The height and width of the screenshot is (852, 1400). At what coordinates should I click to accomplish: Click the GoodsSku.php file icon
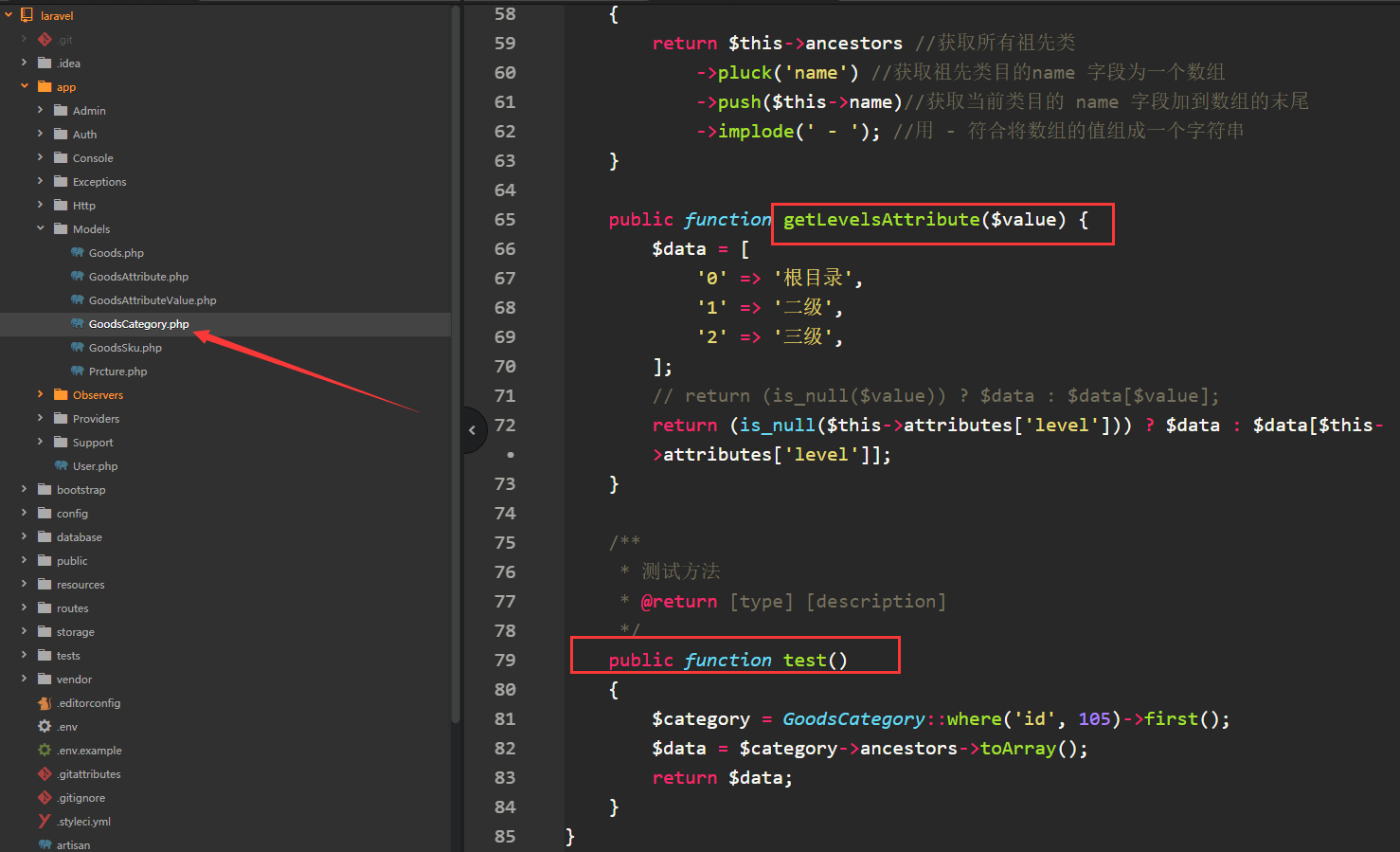coord(78,347)
